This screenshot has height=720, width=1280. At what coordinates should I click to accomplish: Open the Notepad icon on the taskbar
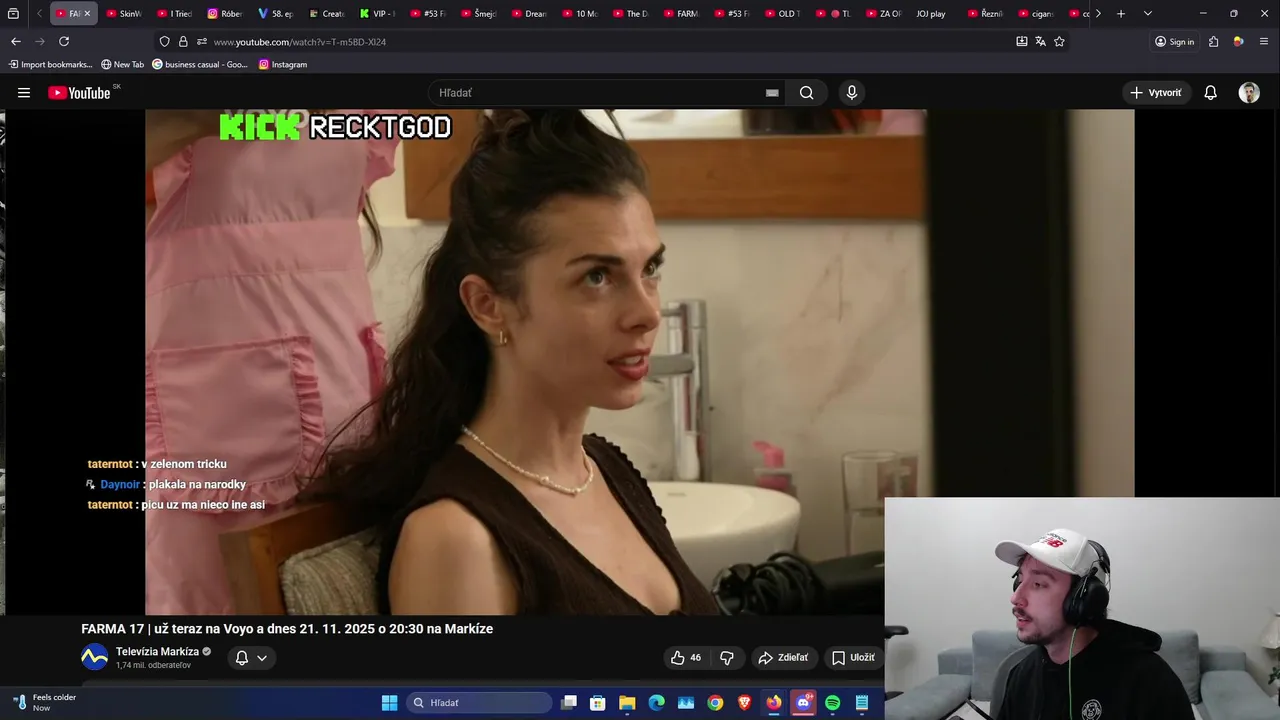[862, 703]
